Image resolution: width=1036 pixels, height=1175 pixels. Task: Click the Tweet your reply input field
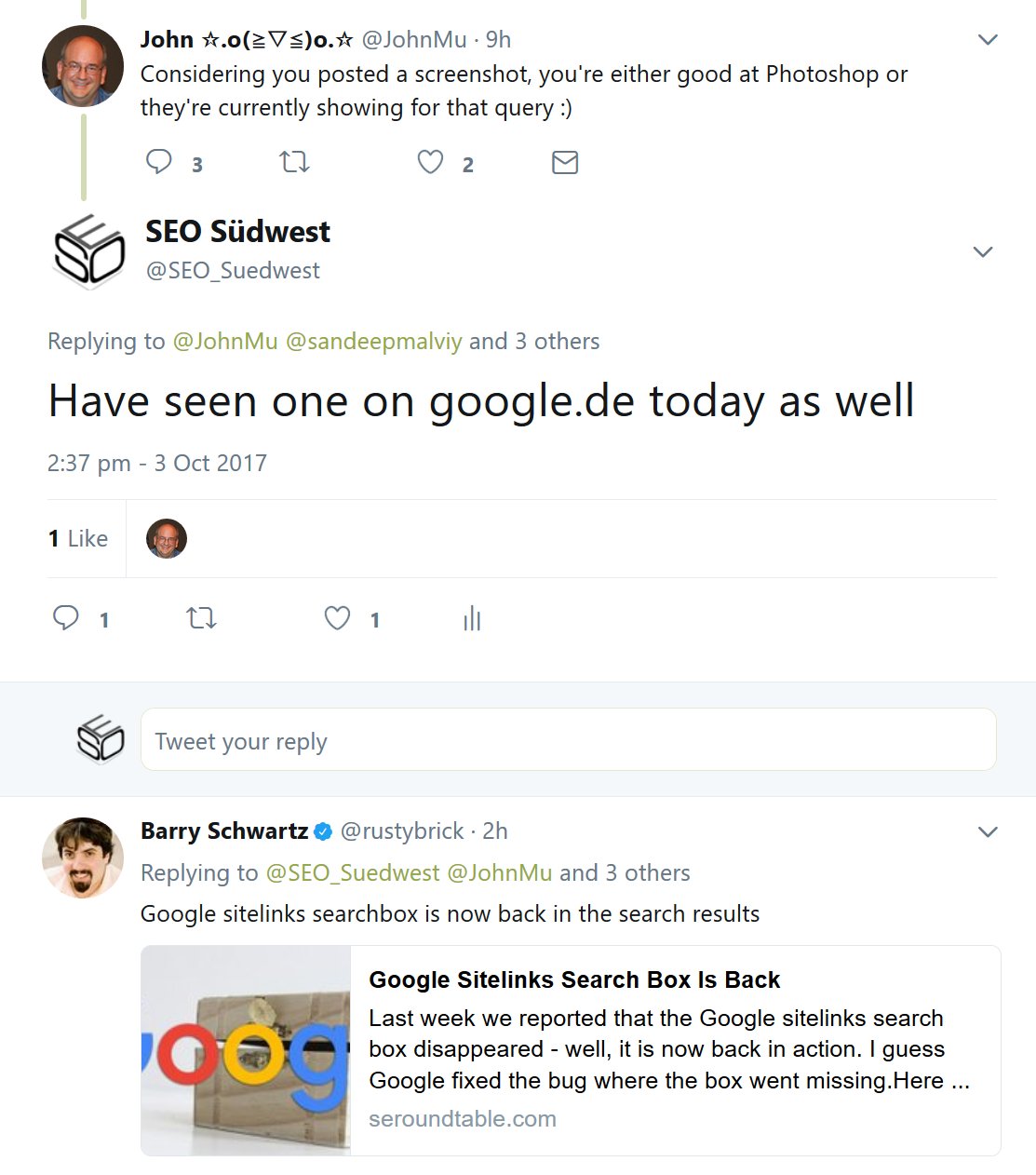pyautogui.click(x=568, y=739)
